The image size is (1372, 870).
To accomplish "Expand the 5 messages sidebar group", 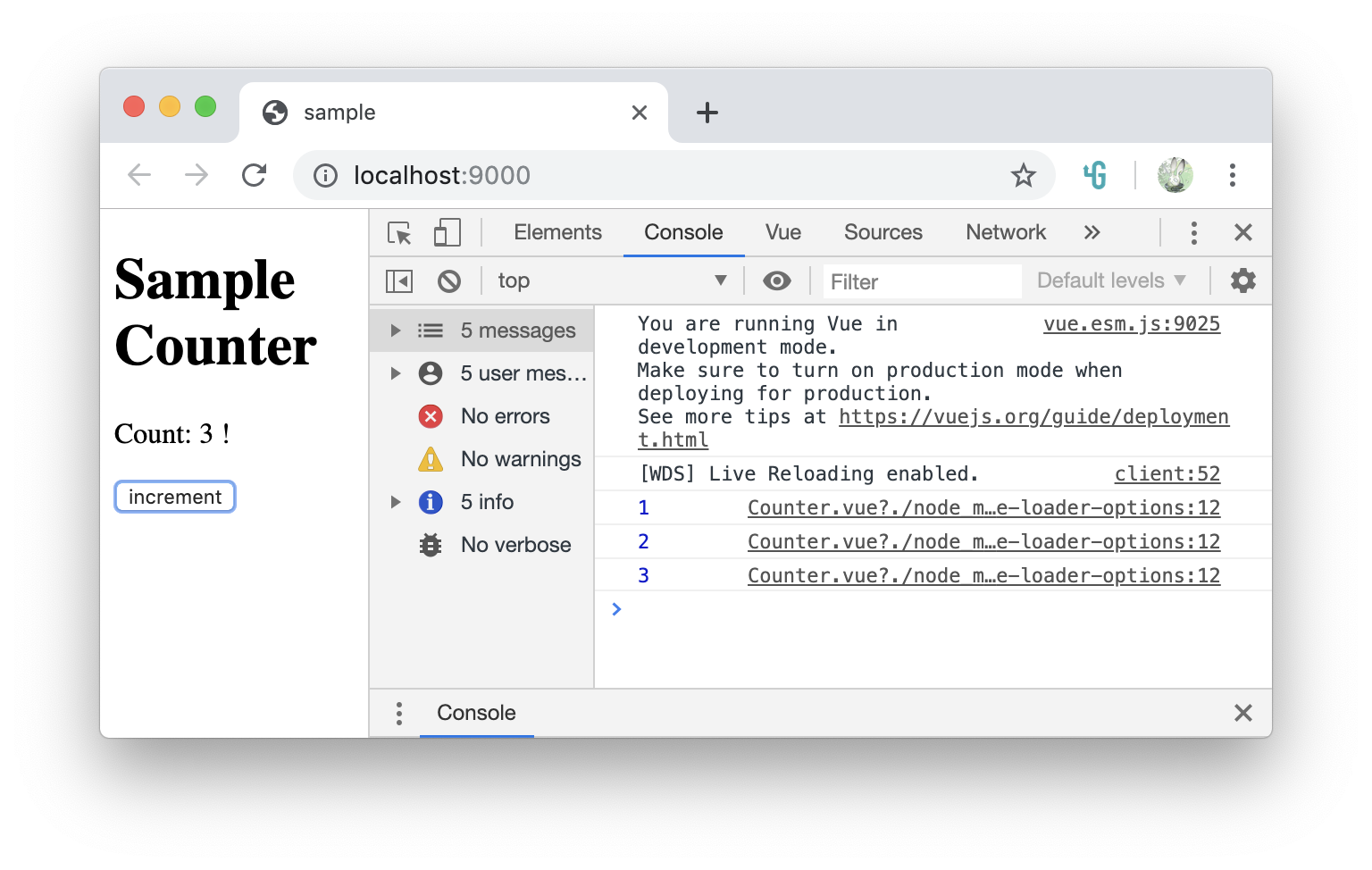I will pyautogui.click(x=396, y=330).
